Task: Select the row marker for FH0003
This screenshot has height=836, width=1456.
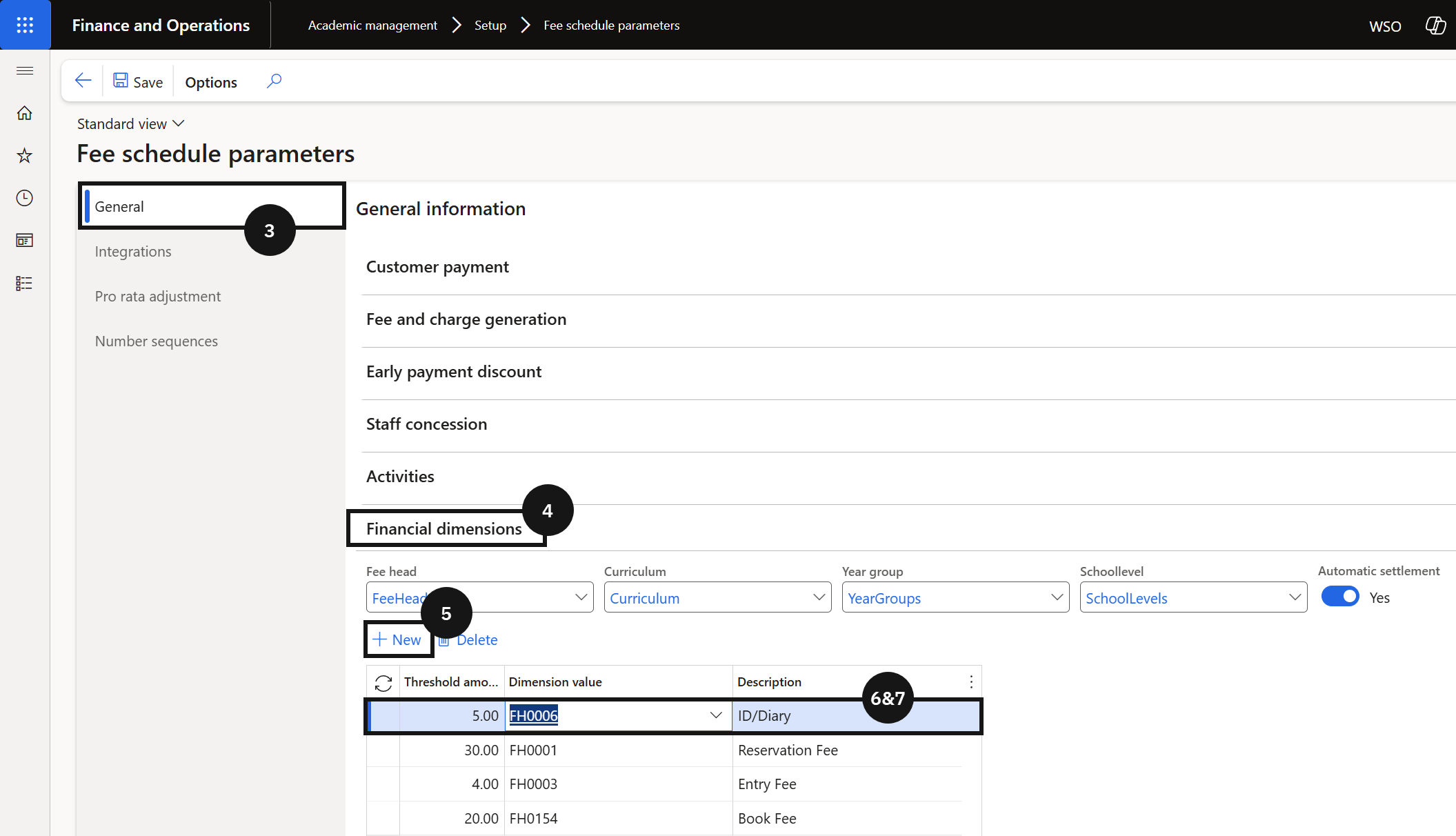Action: coord(383,784)
